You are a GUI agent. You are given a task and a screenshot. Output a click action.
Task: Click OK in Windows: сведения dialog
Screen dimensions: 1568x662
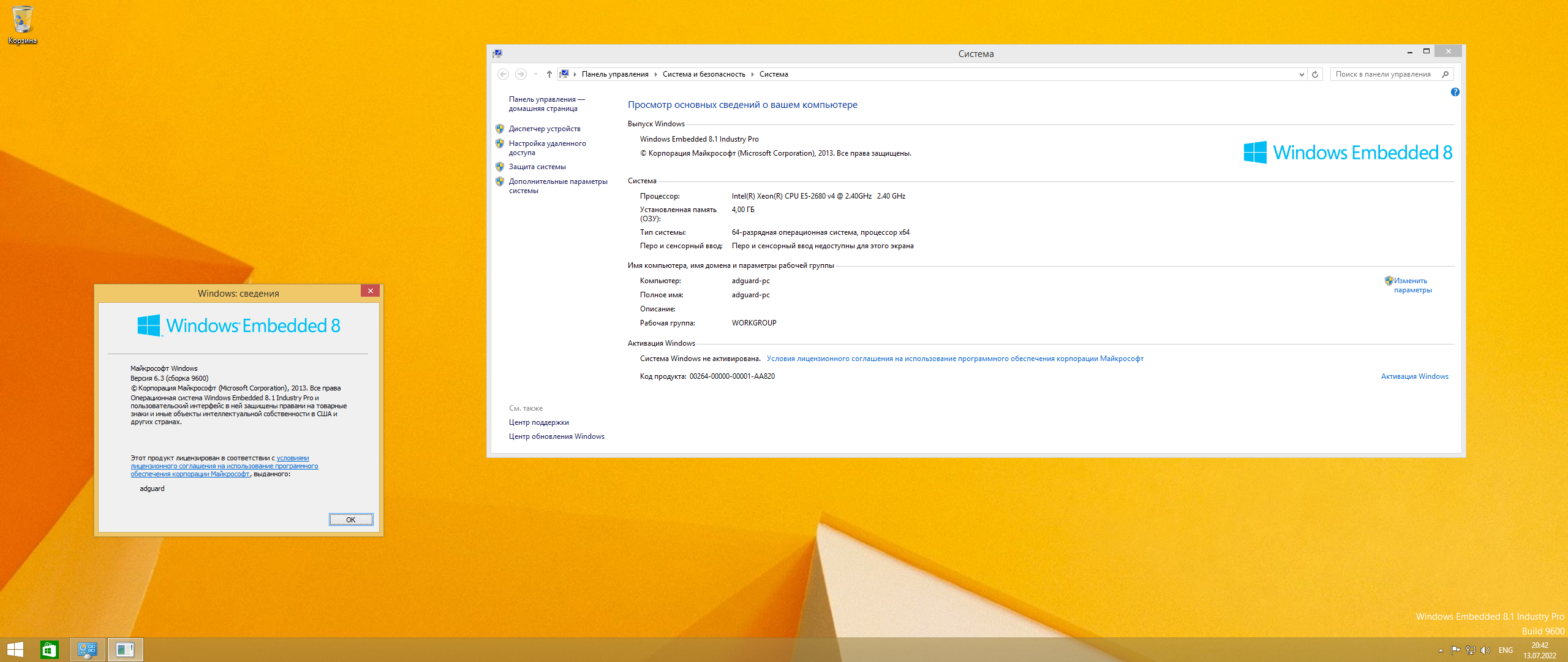351,520
